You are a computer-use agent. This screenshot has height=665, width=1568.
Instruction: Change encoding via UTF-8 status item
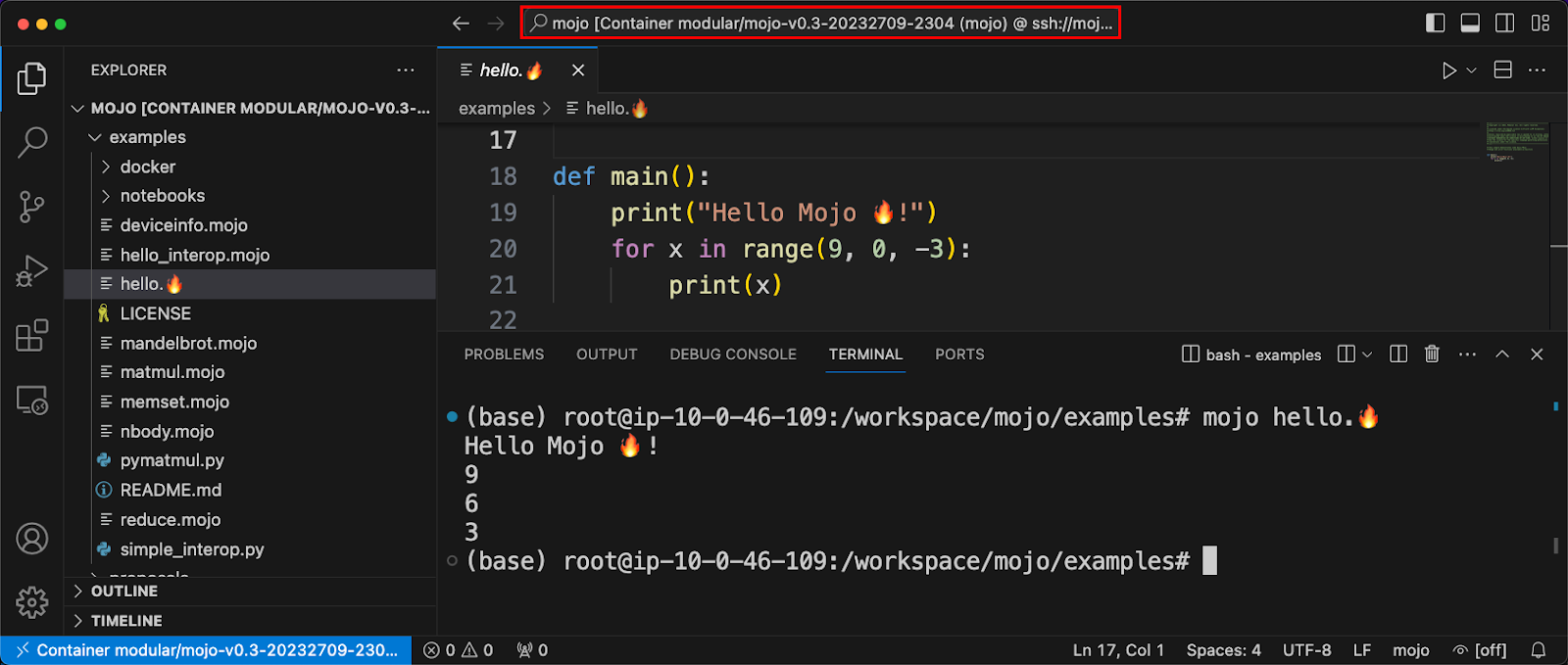[x=1306, y=650]
